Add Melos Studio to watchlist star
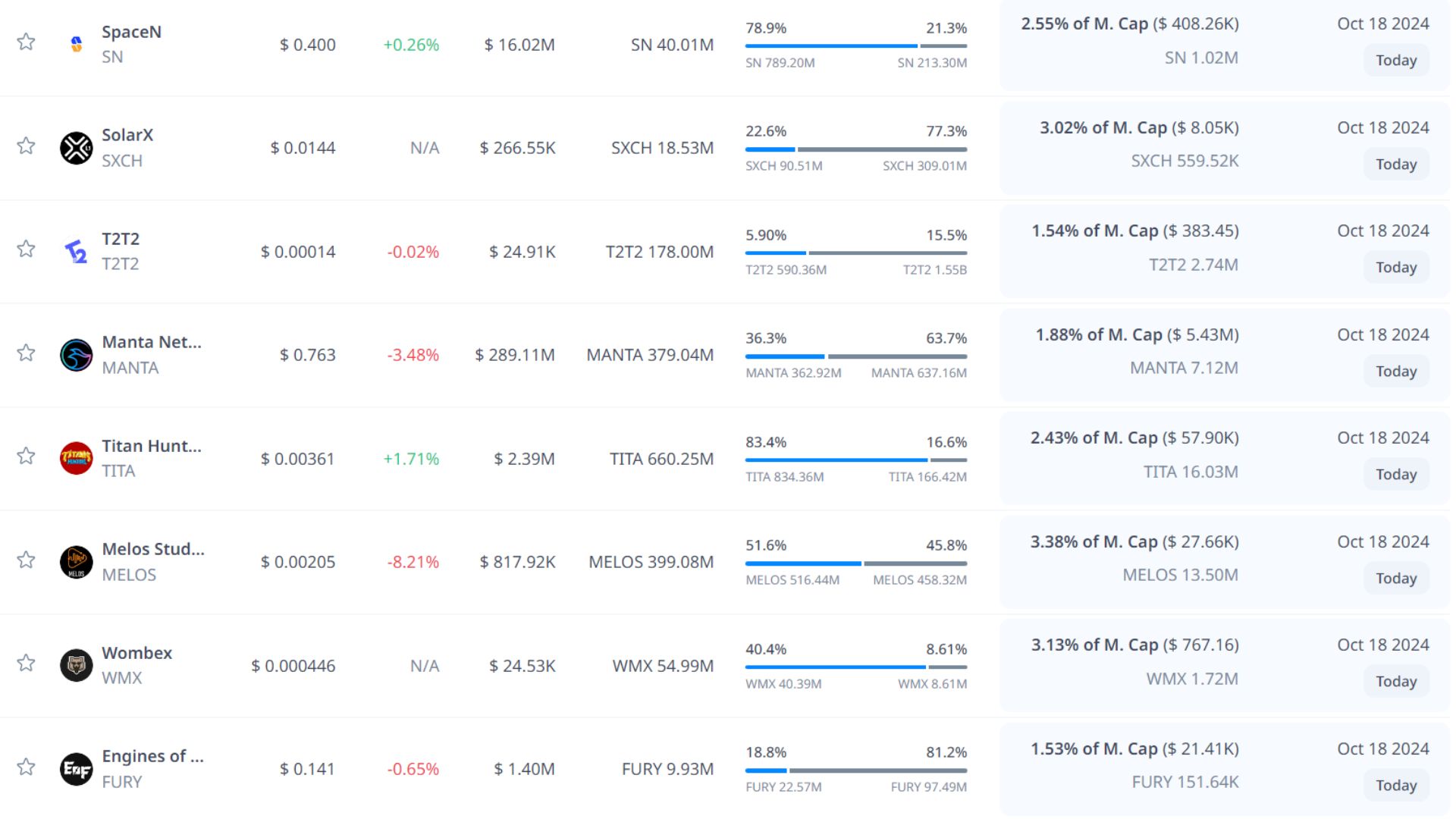Image resolution: width=1456 pixels, height=819 pixels. 27,560
